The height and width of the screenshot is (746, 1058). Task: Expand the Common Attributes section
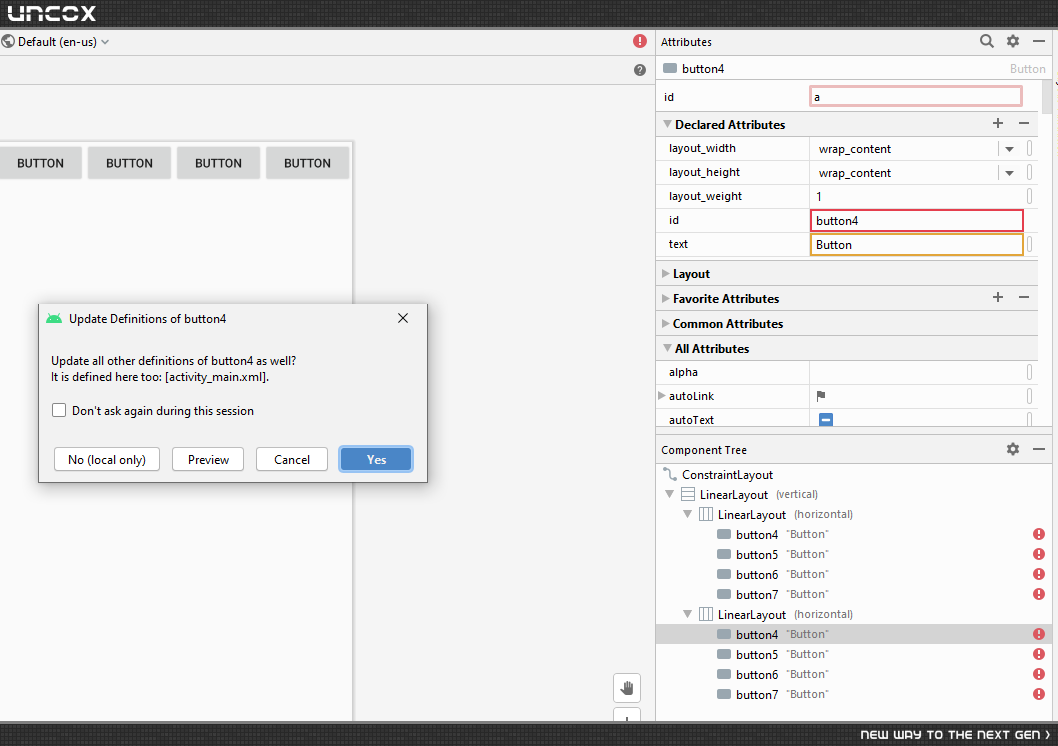[666, 324]
